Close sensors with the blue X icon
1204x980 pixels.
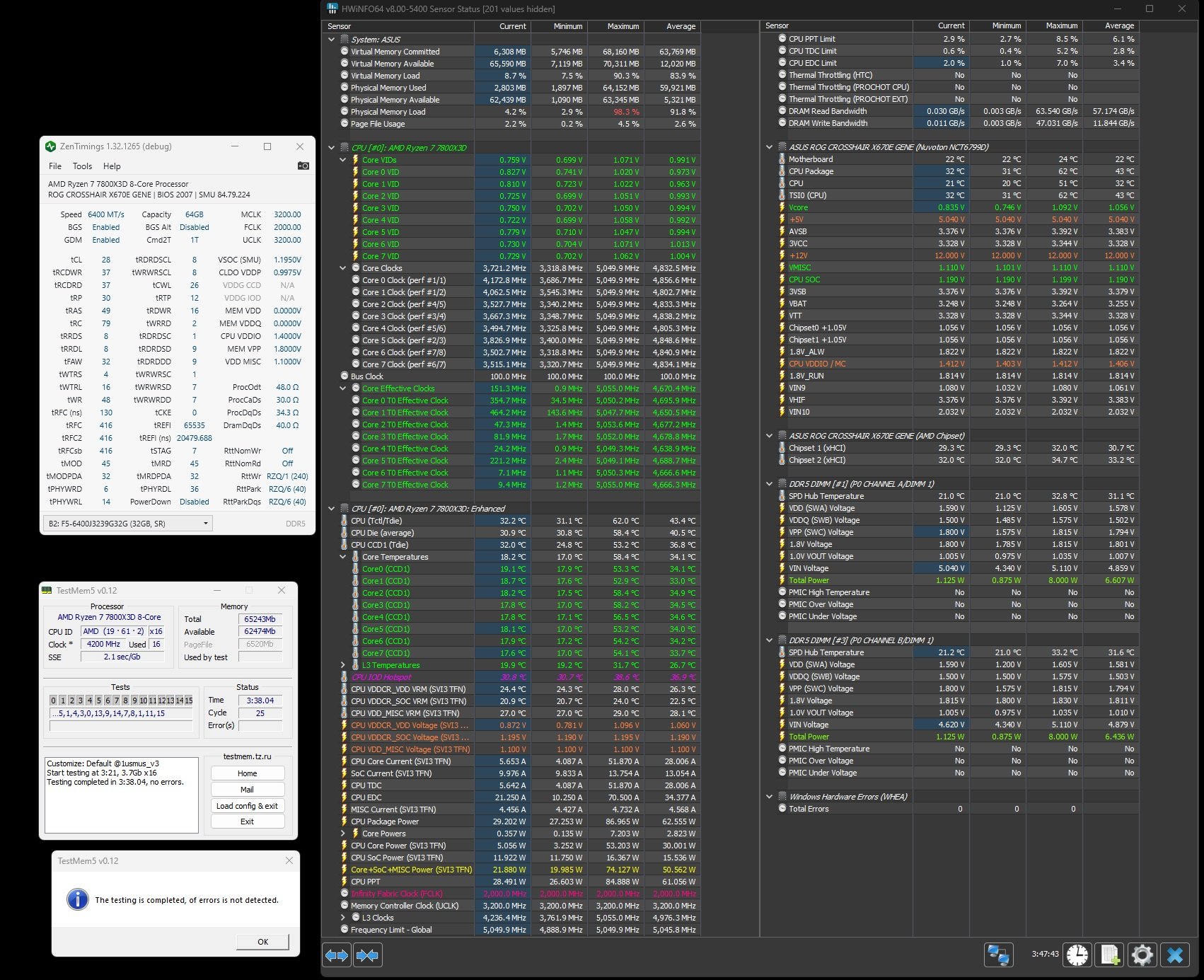click(x=1175, y=955)
